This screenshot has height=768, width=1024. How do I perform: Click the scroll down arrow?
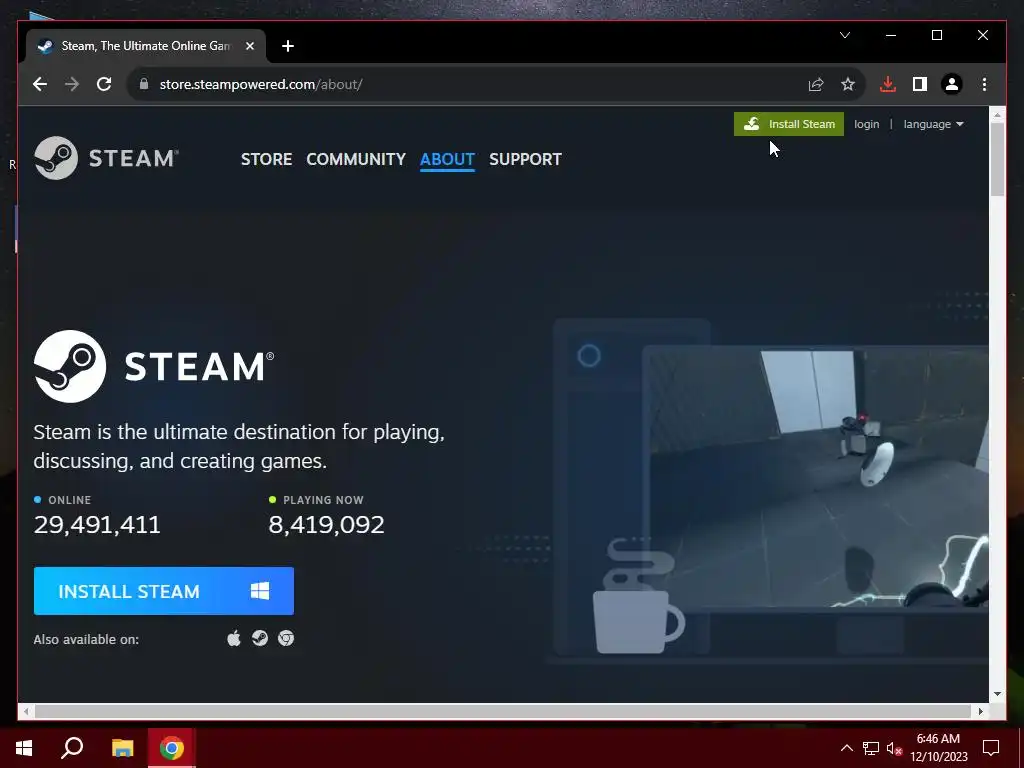997,694
